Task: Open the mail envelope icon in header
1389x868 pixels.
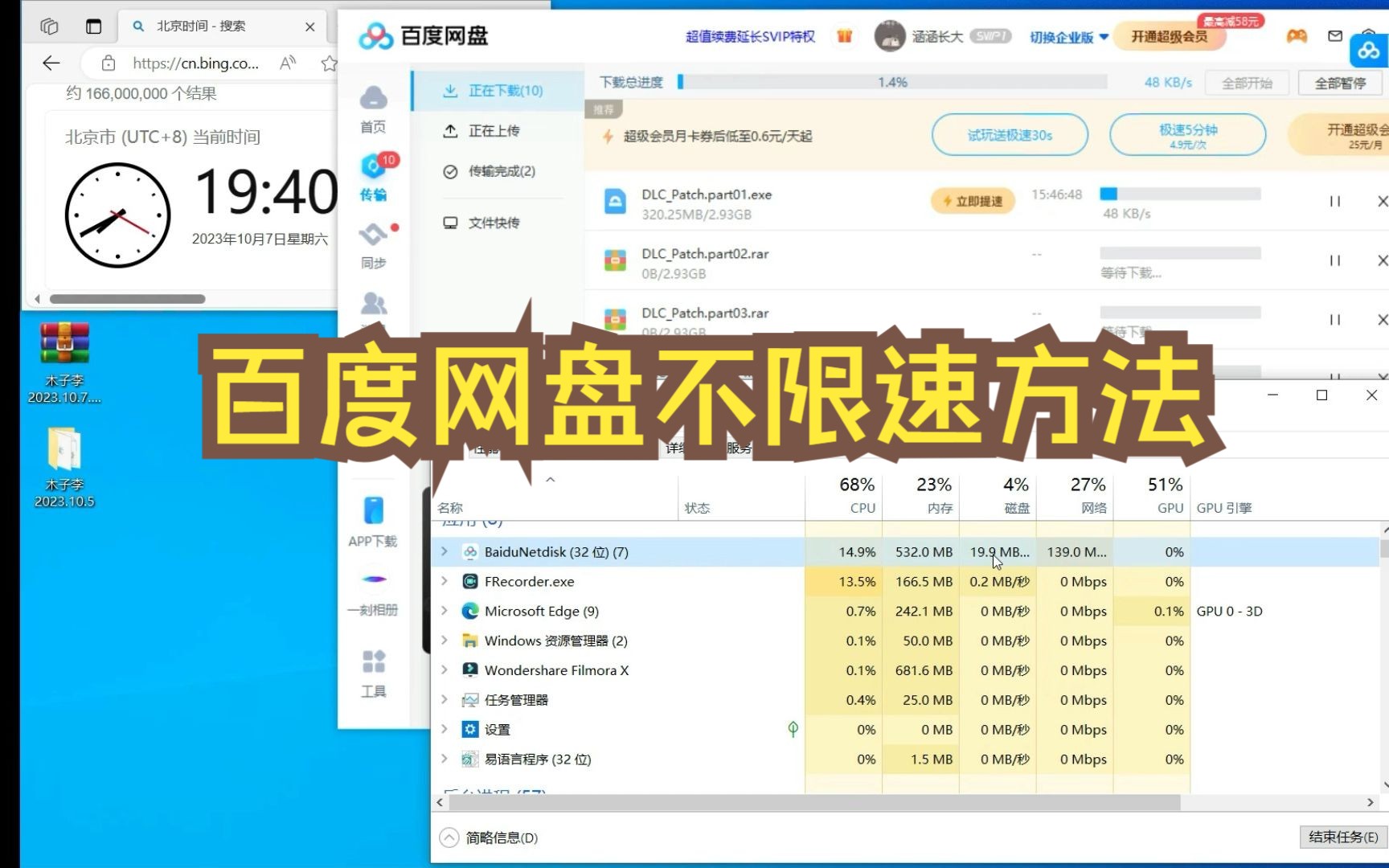Action: pyautogui.click(x=1335, y=36)
